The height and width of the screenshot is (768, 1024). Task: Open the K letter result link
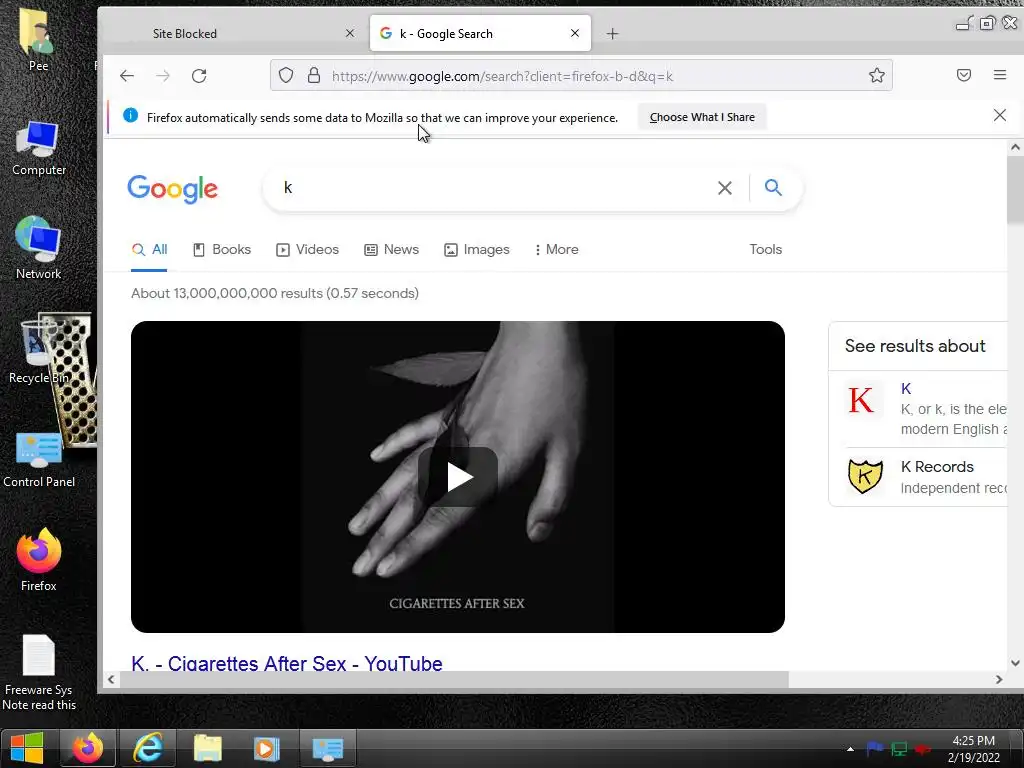click(906, 389)
